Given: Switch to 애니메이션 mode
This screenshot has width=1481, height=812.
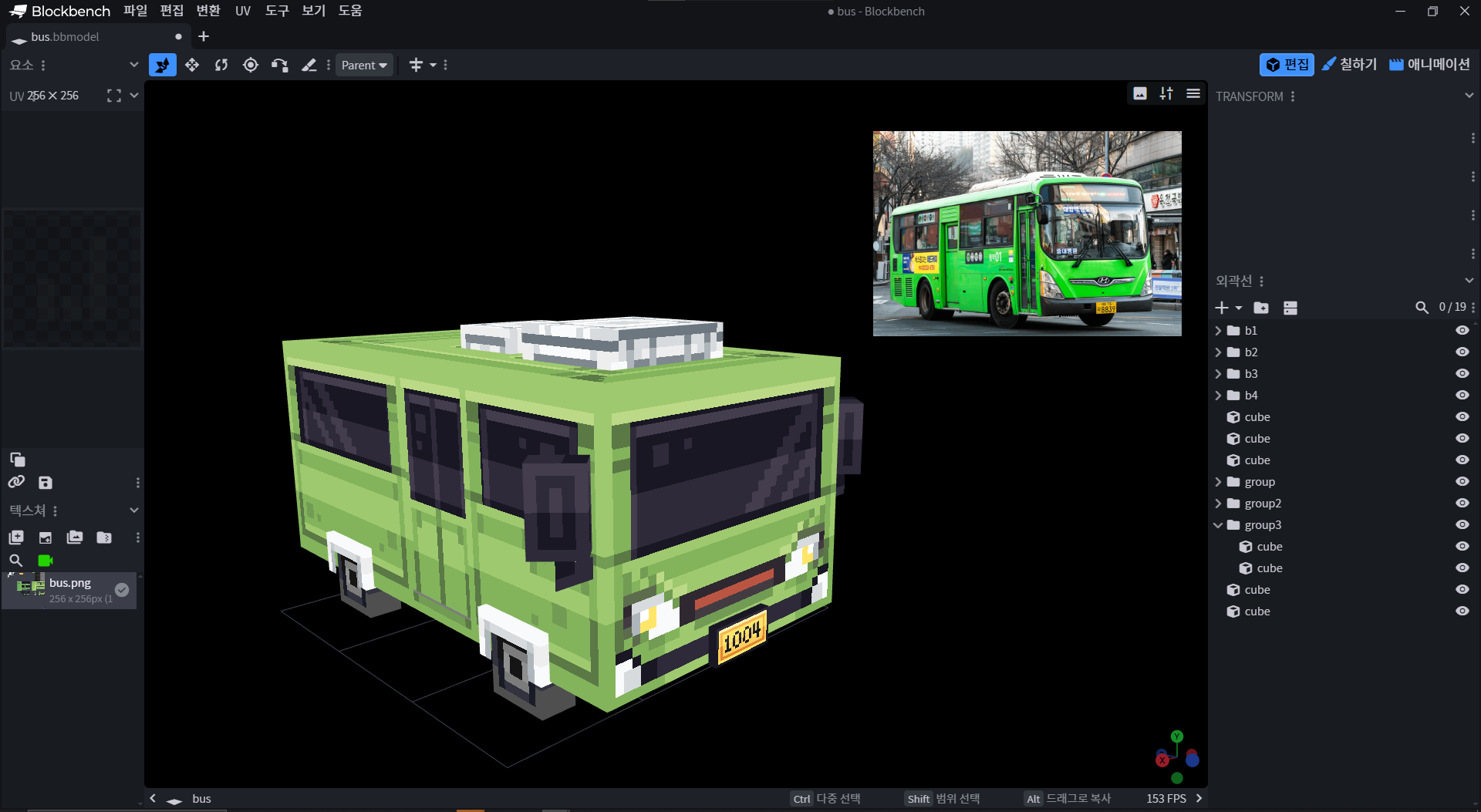Looking at the screenshot, I should tap(1429, 65).
